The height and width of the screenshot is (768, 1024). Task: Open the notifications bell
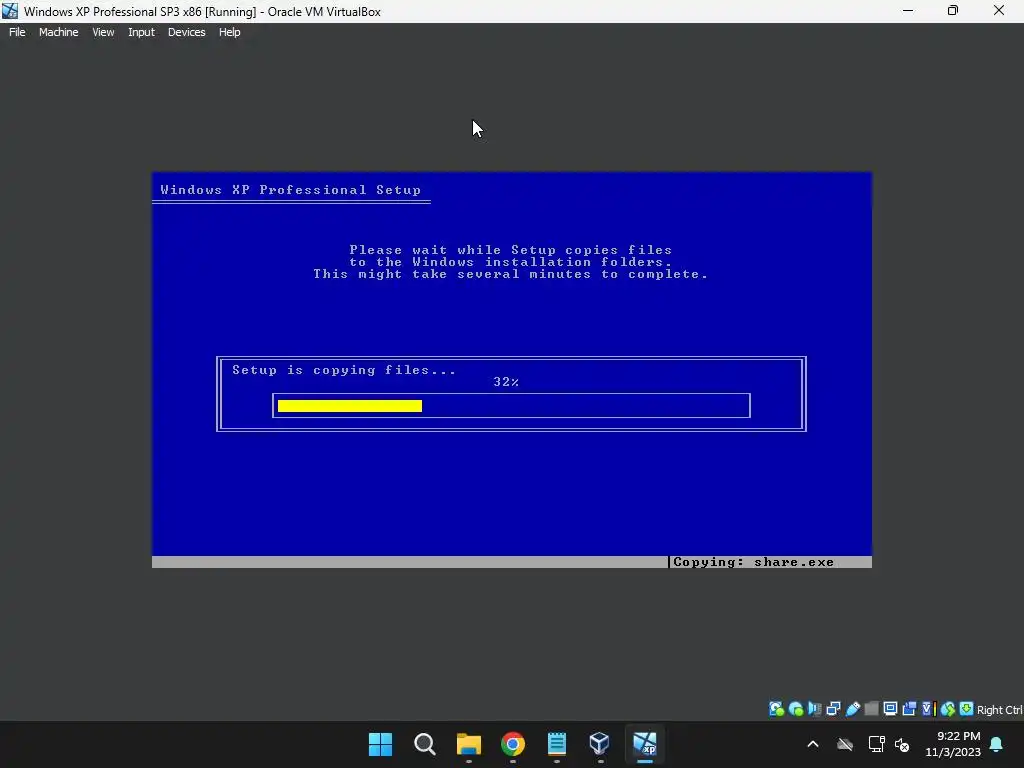[997, 744]
